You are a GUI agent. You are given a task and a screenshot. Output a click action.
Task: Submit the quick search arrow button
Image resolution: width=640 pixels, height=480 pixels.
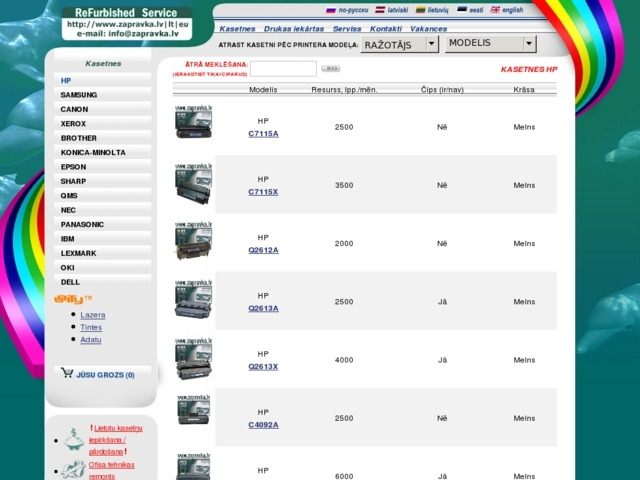pos(331,68)
